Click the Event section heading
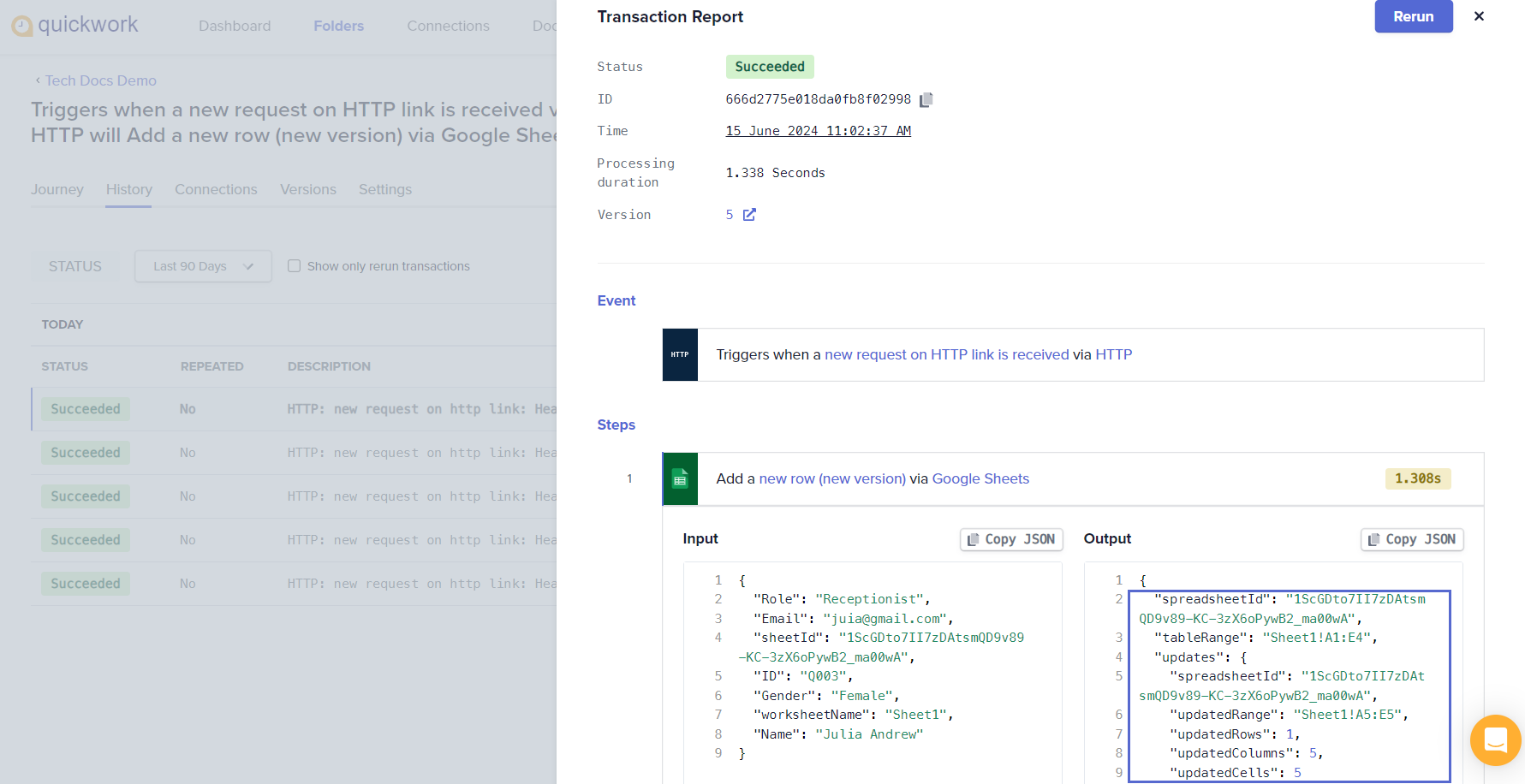 pyautogui.click(x=617, y=300)
